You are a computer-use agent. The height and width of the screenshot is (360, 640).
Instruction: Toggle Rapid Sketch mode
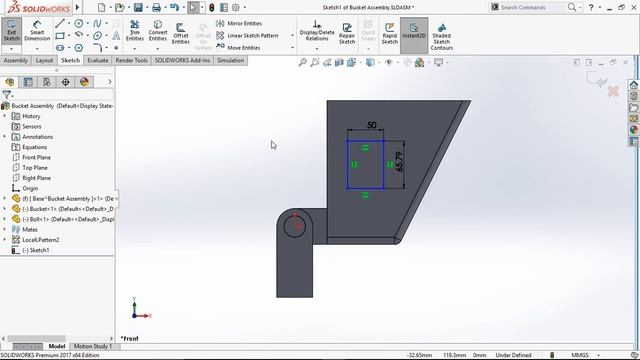pos(389,33)
